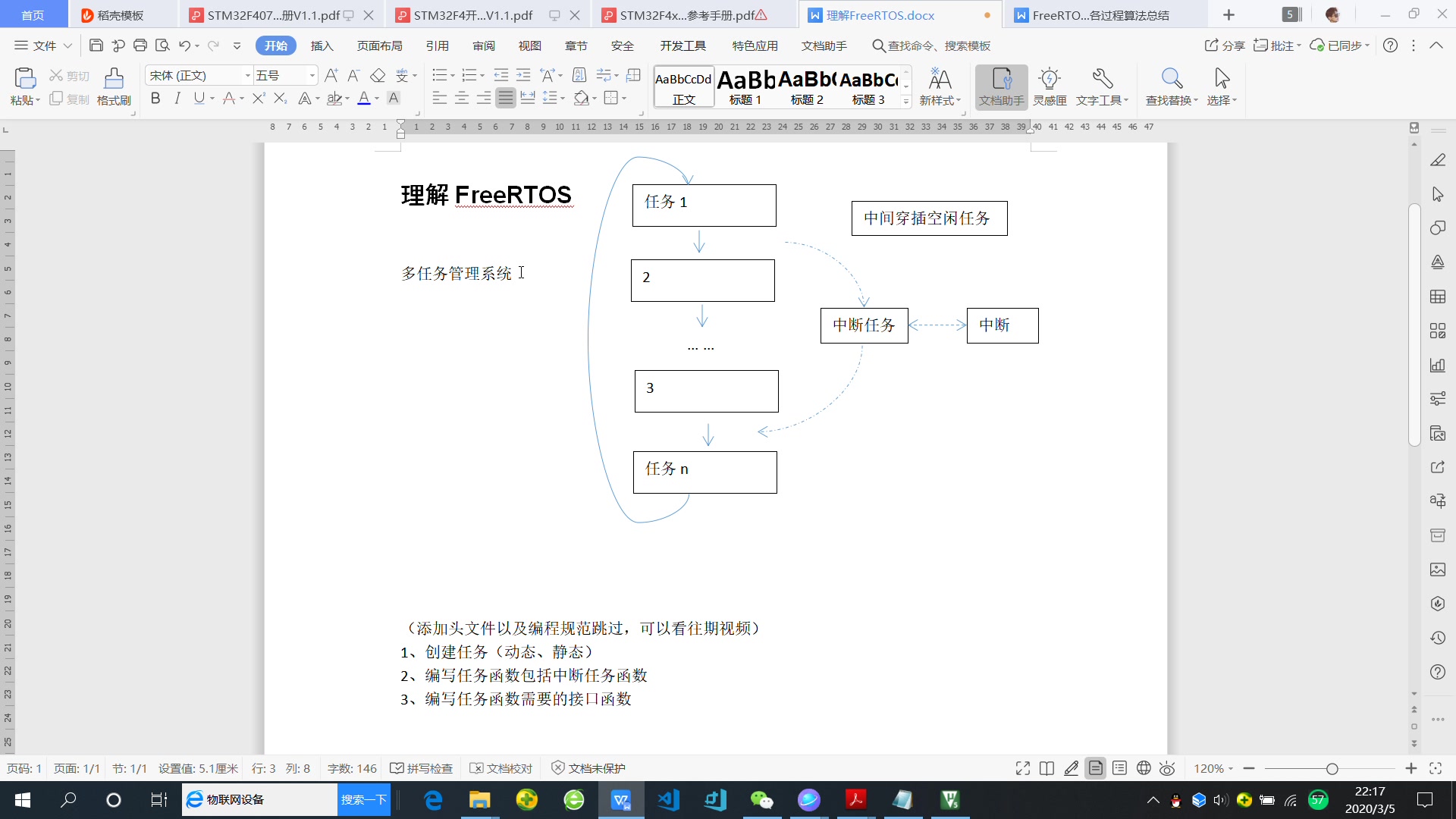Enable eye protection mode icon
This screenshot has width=1456, height=819.
pyautogui.click(x=1167, y=768)
